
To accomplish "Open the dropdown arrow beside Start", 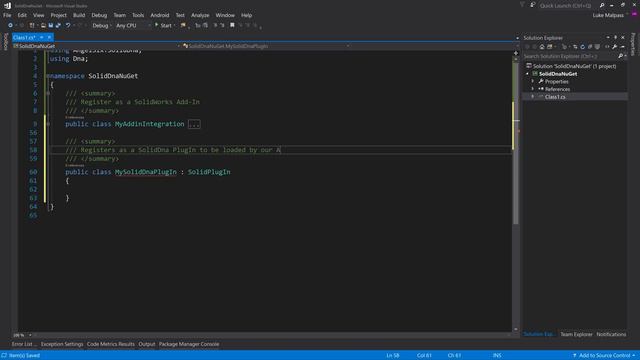I will coord(174,25).
